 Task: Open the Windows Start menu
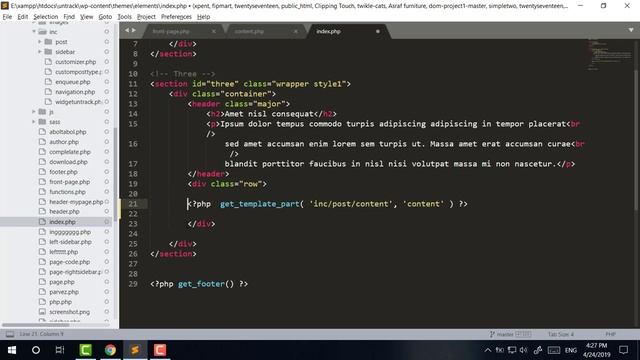(12, 350)
